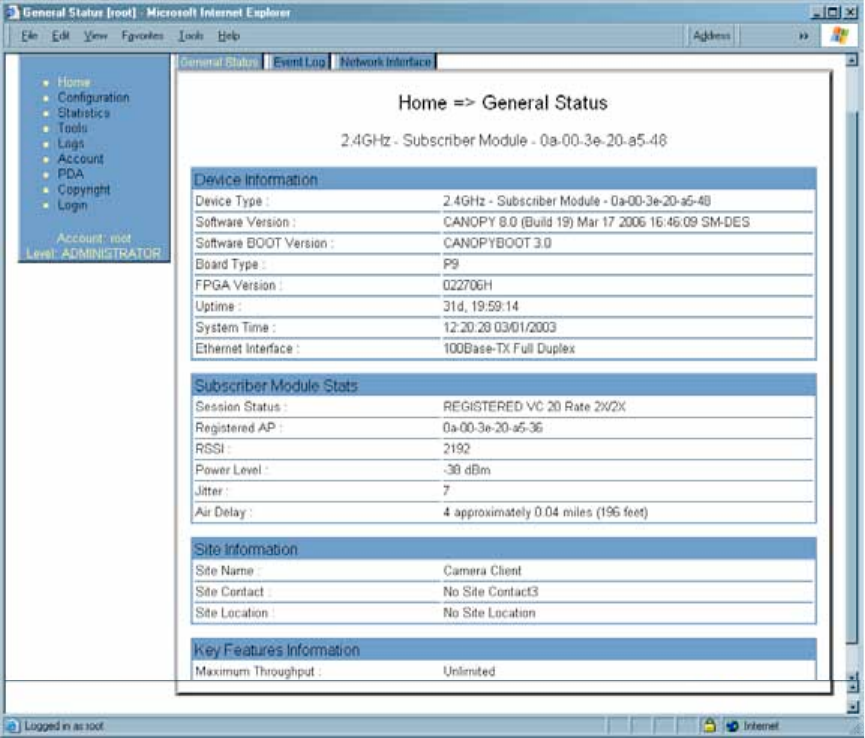
Task: Click the Device Information section header
Action: [504, 180]
